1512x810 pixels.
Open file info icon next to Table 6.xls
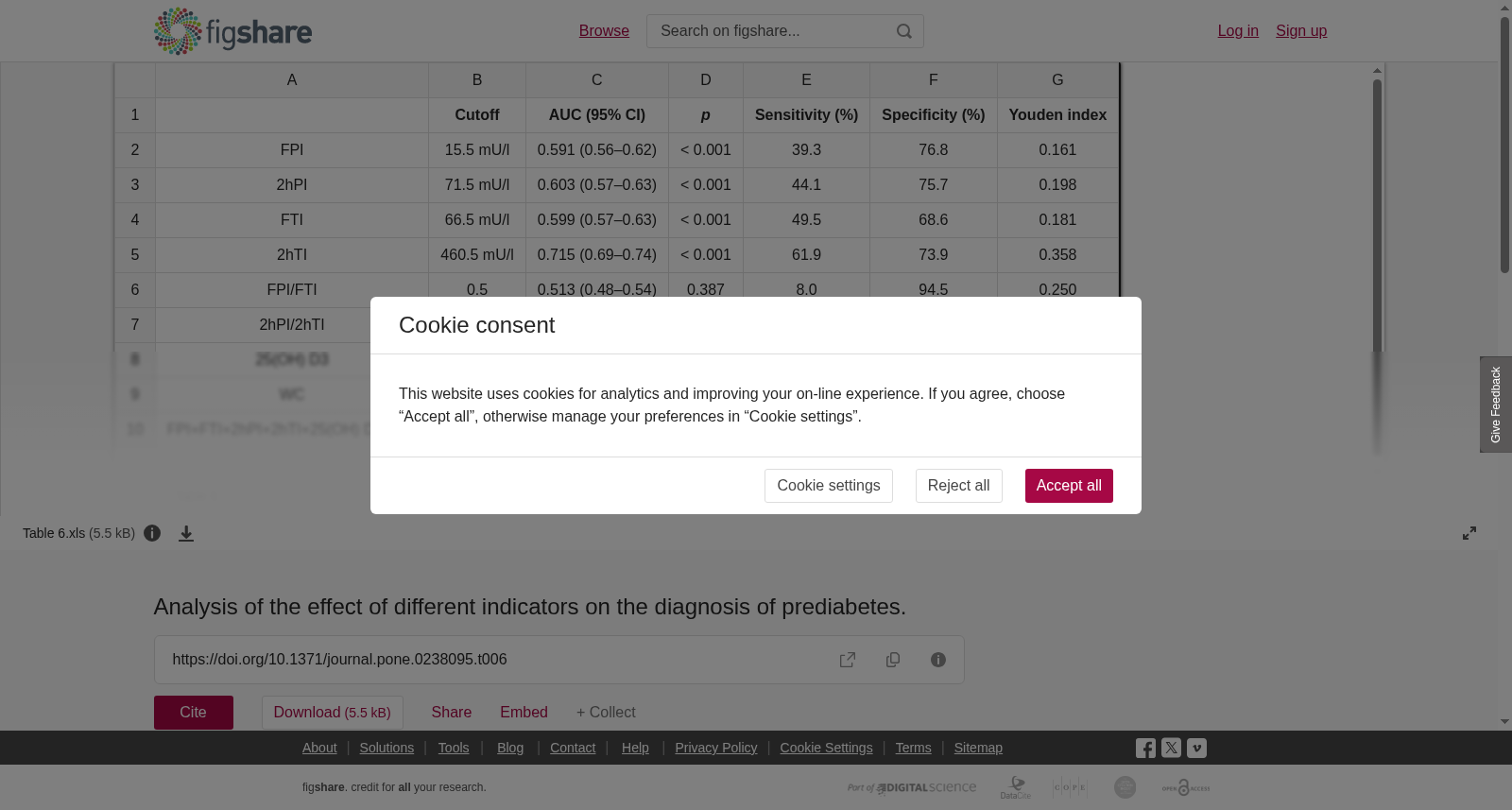(152, 533)
